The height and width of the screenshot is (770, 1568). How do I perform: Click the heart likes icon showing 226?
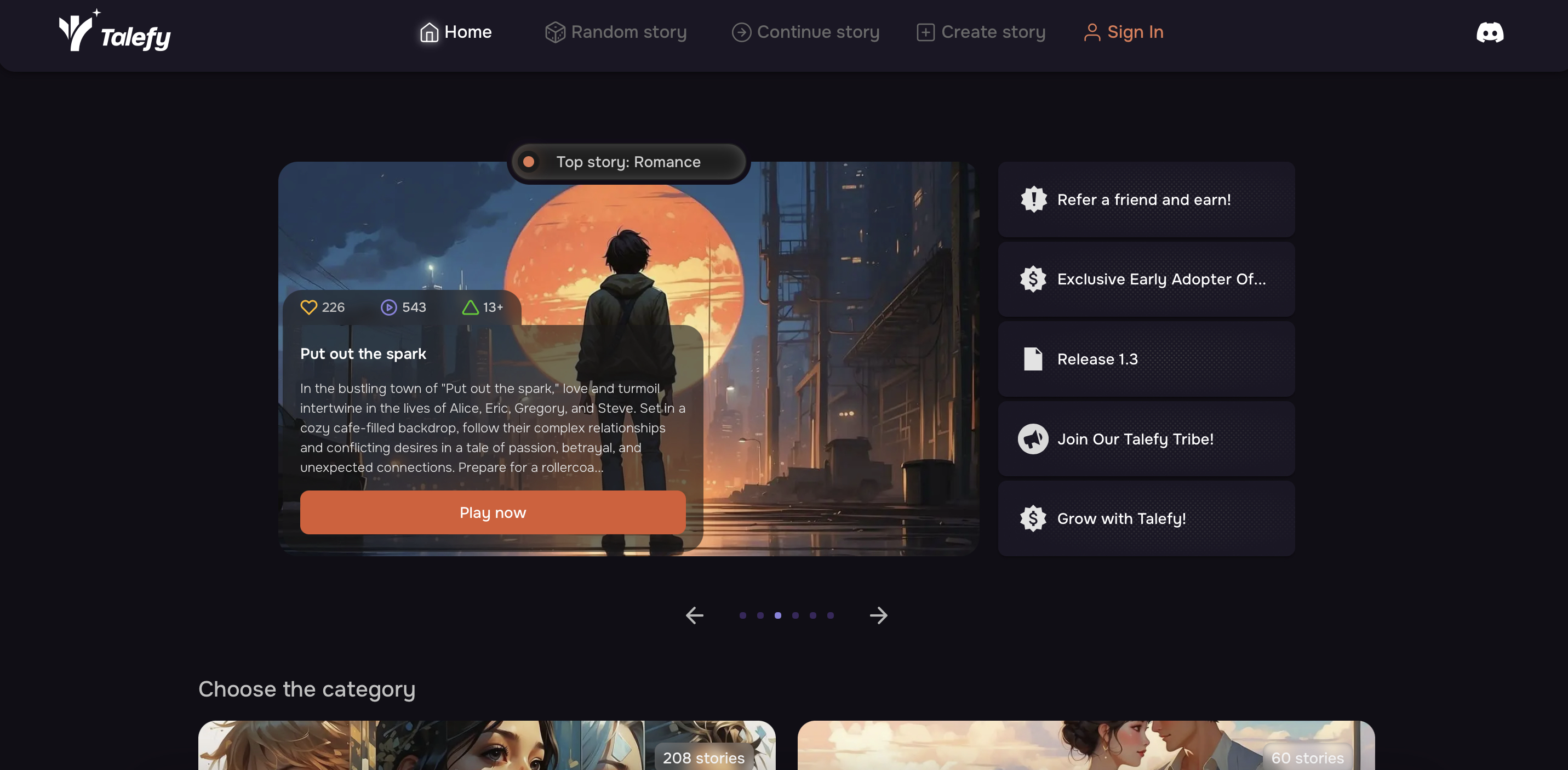point(308,307)
